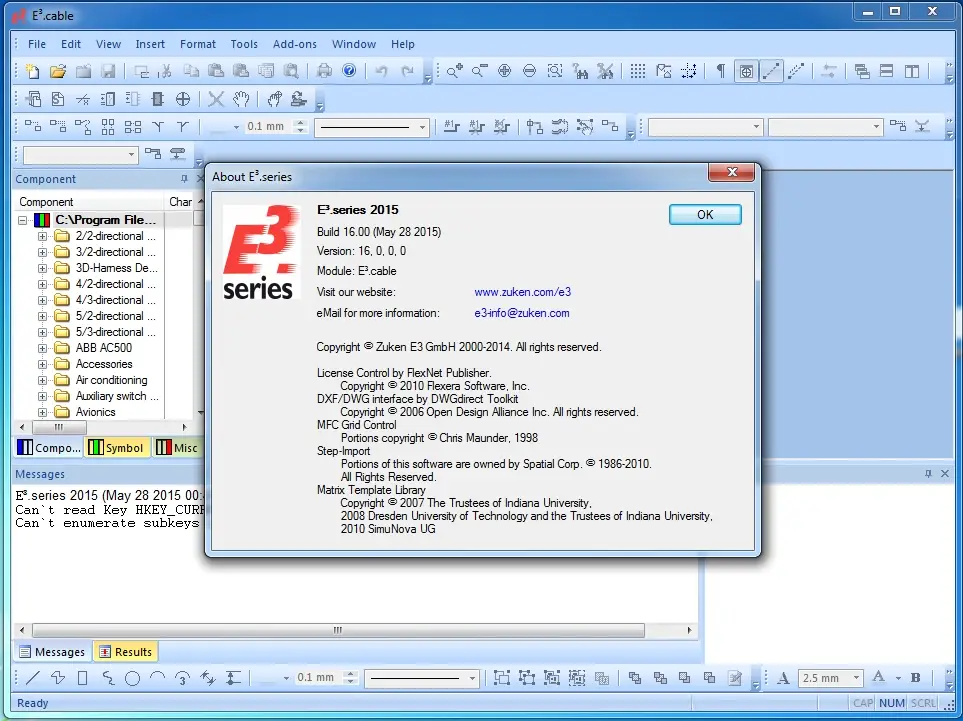Collapse the C:\Program File... tree root
963x721 pixels.
[x=23, y=220]
